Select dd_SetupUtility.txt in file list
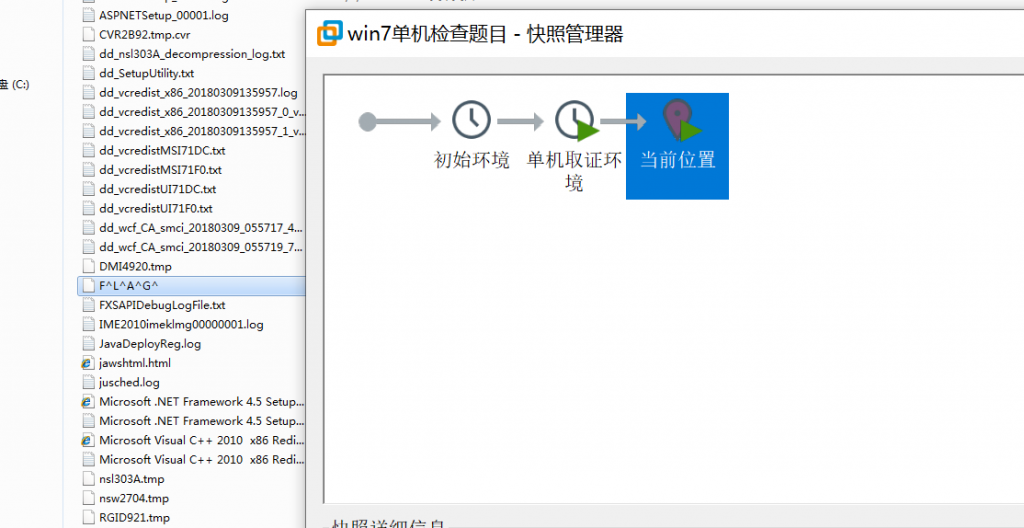1024x528 pixels. 191,73
